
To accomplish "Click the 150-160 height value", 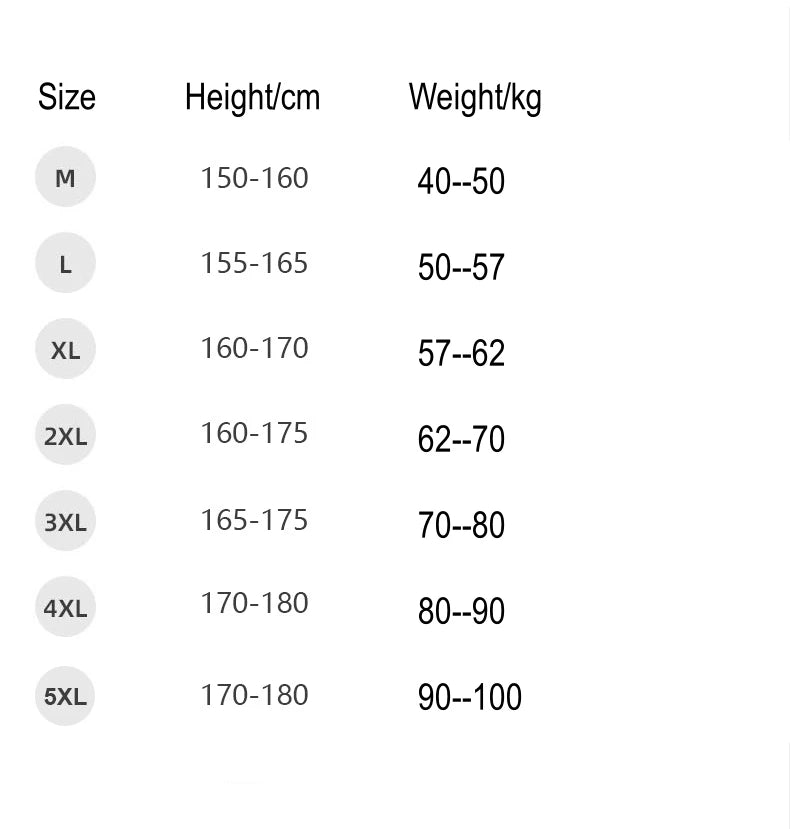I will pyautogui.click(x=254, y=178).
